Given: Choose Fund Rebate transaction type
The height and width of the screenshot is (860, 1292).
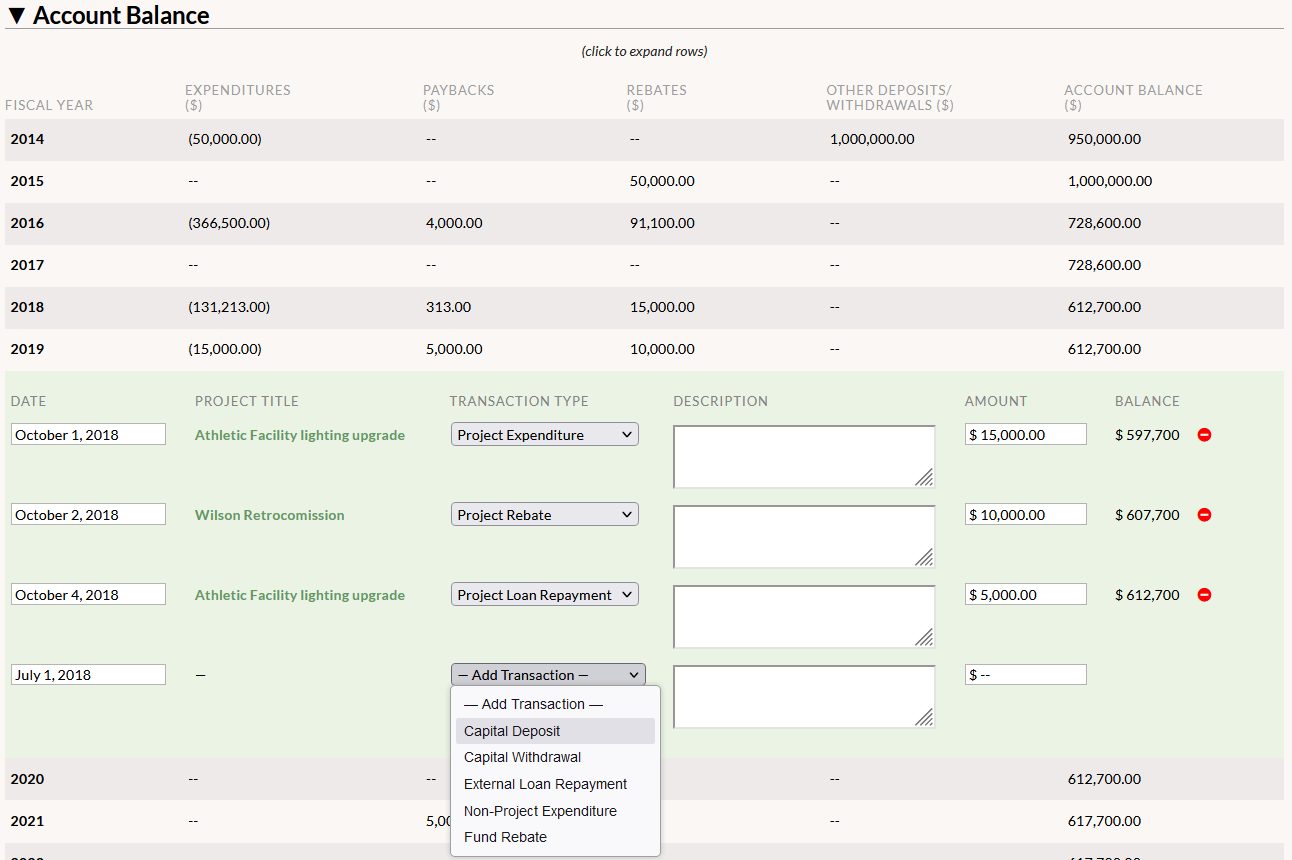Looking at the screenshot, I should 555,837.
